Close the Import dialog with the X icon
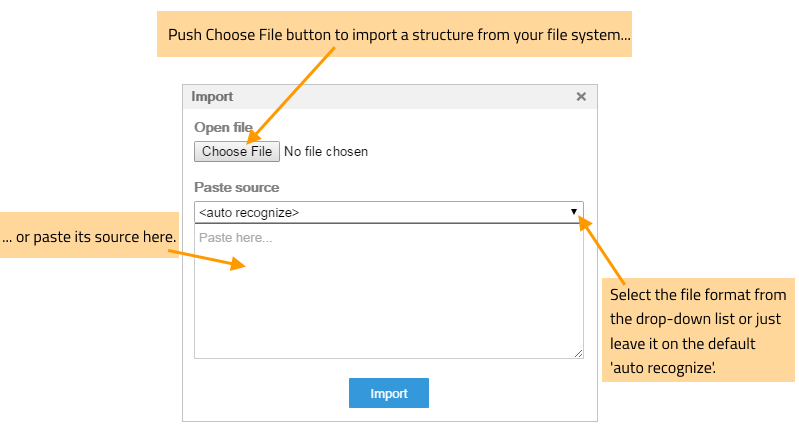The image size is (799, 445). coord(581,96)
